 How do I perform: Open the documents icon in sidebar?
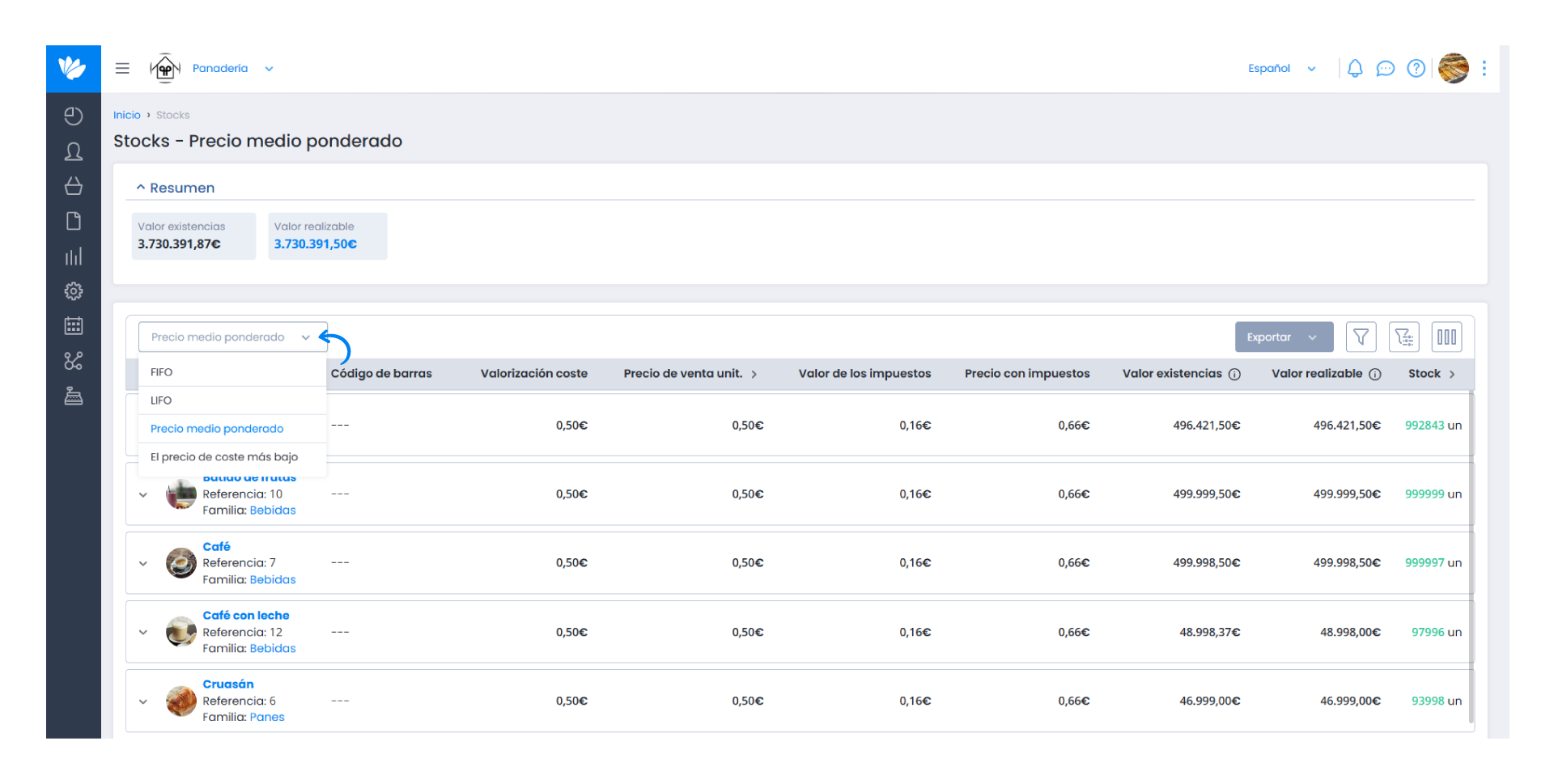tap(74, 221)
